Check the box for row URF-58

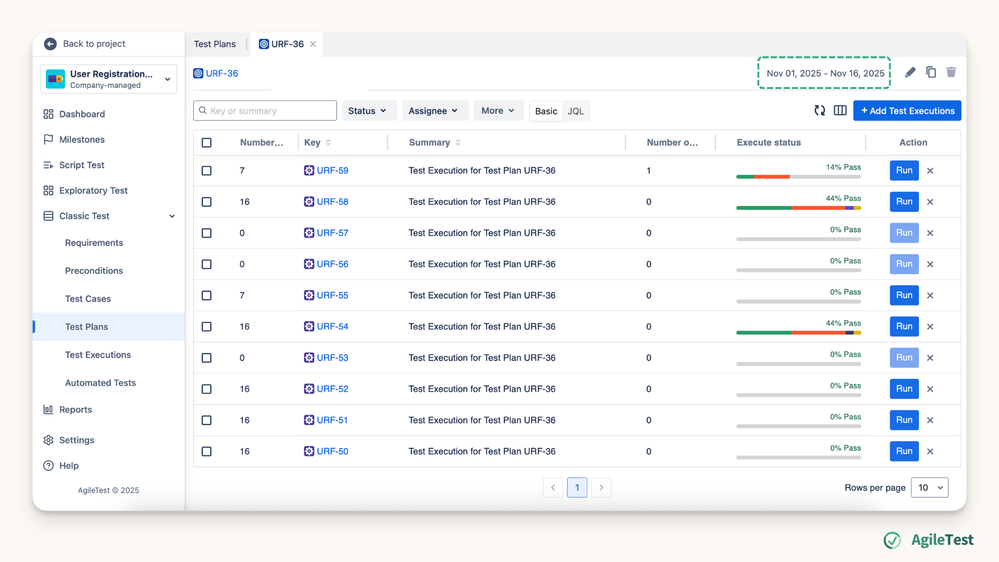point(206,202)
